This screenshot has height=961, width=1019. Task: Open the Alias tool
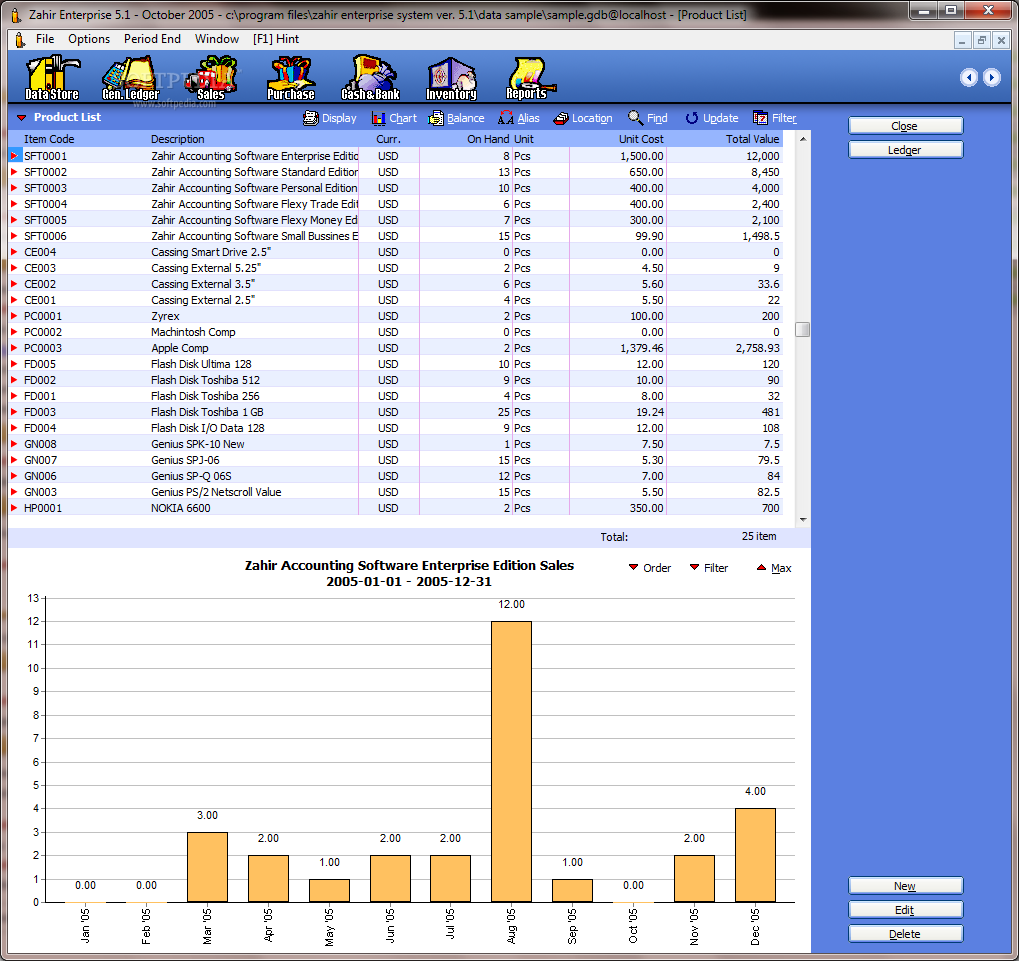[x=519, y=118]
